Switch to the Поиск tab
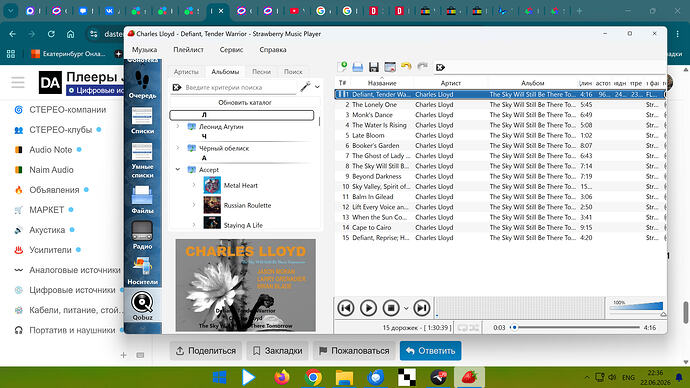Screen dimensions: 690x388 click(x=293, y=71)
